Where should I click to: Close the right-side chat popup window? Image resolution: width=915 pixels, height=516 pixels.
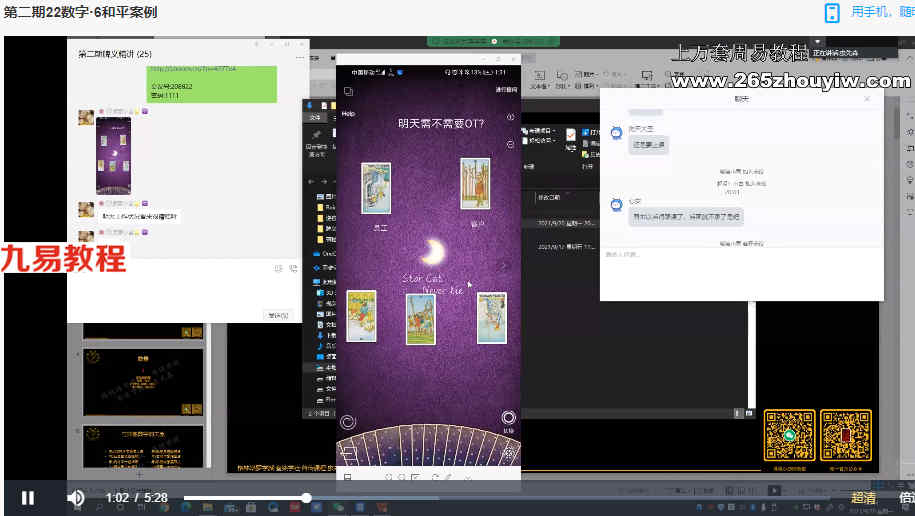point(867,99)
